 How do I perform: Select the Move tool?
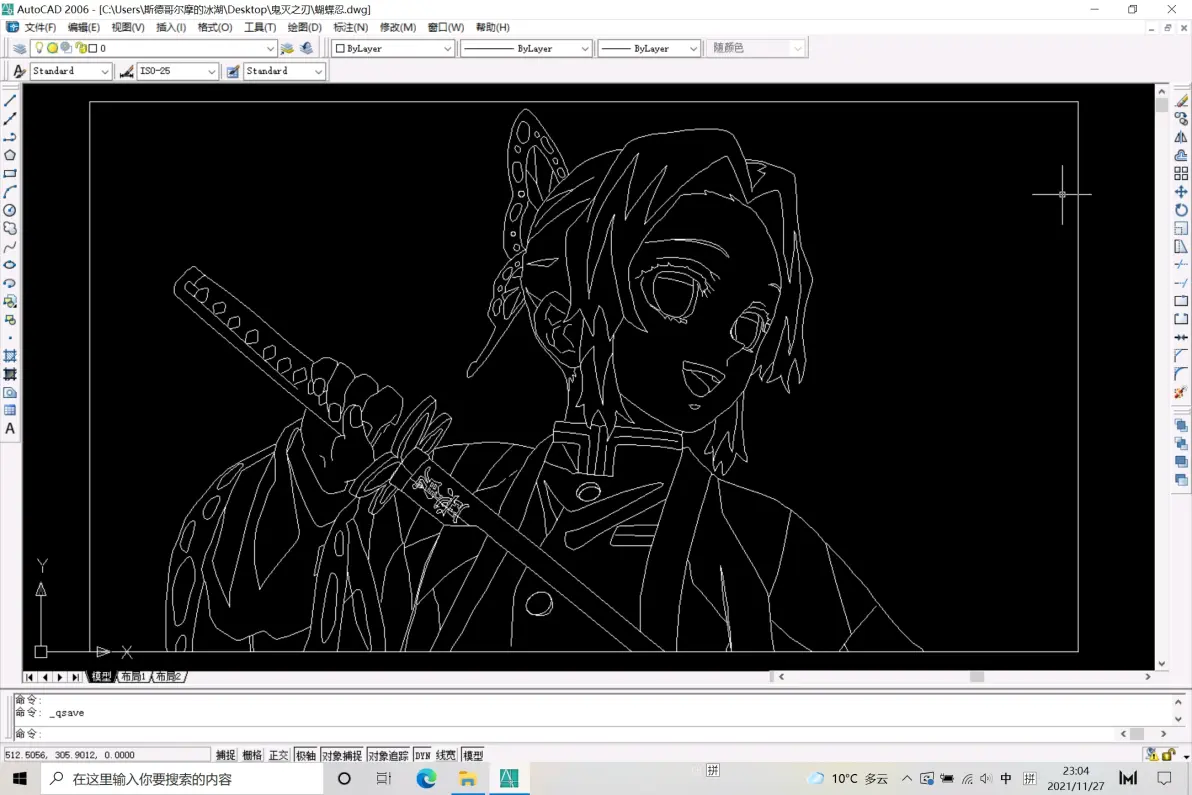(x=1181, y=192)
